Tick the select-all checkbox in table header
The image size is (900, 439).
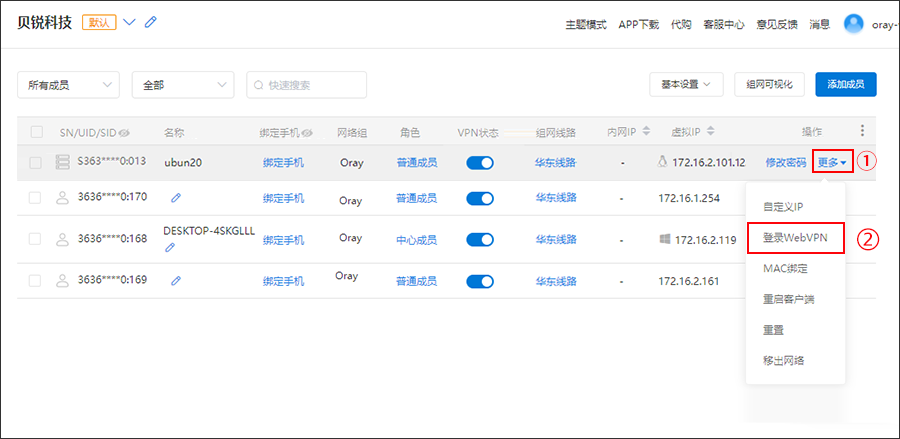tap(37, 132)
